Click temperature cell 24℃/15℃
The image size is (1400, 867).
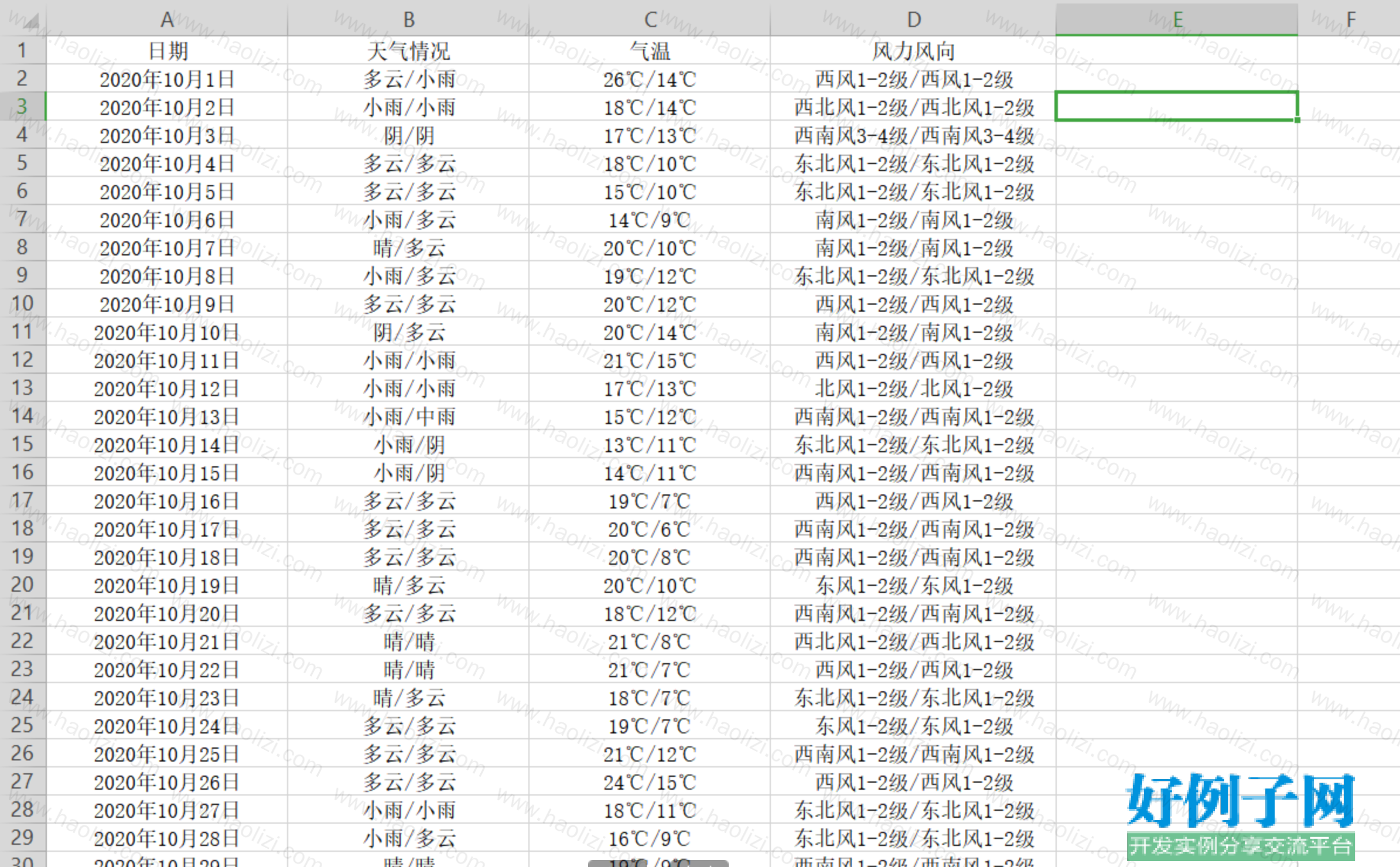coord(649,781)
